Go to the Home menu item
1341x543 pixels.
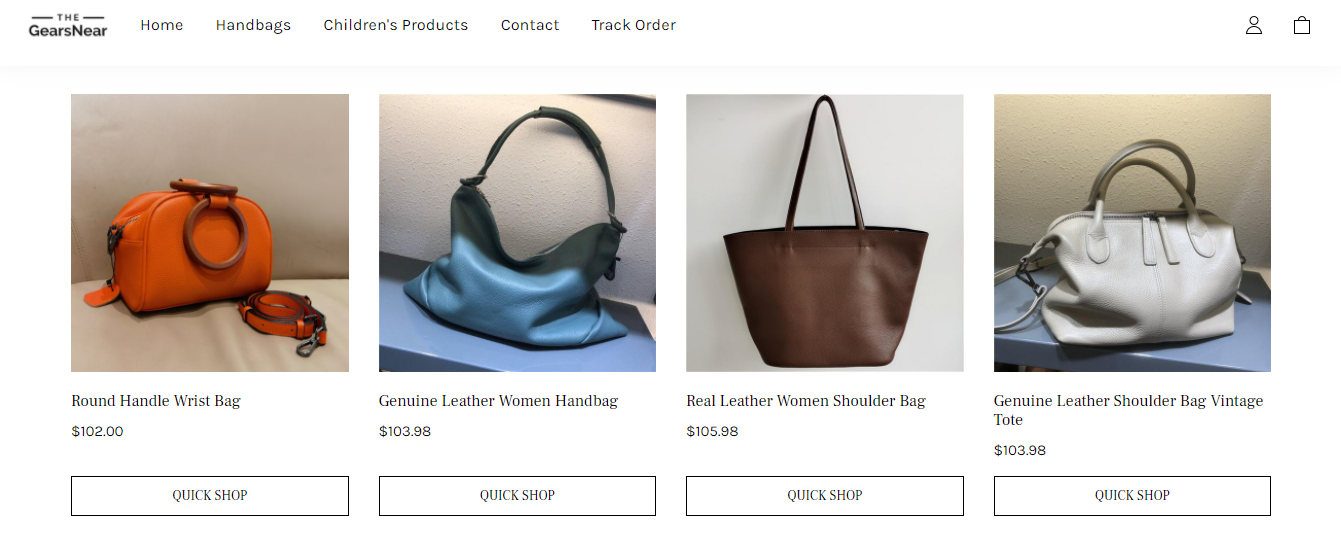coord(162,25)
